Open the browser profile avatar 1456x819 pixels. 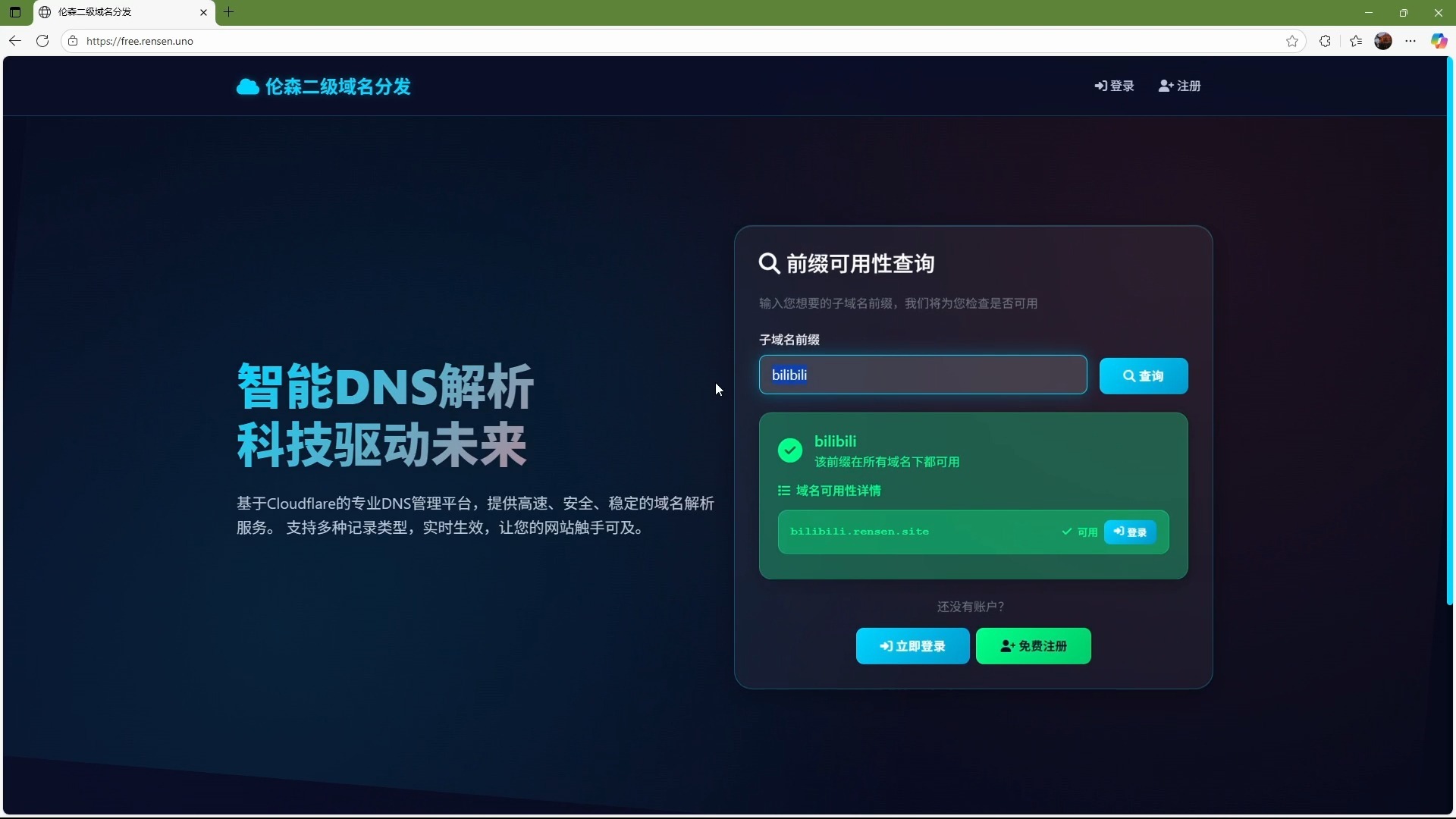[1383, 41]
